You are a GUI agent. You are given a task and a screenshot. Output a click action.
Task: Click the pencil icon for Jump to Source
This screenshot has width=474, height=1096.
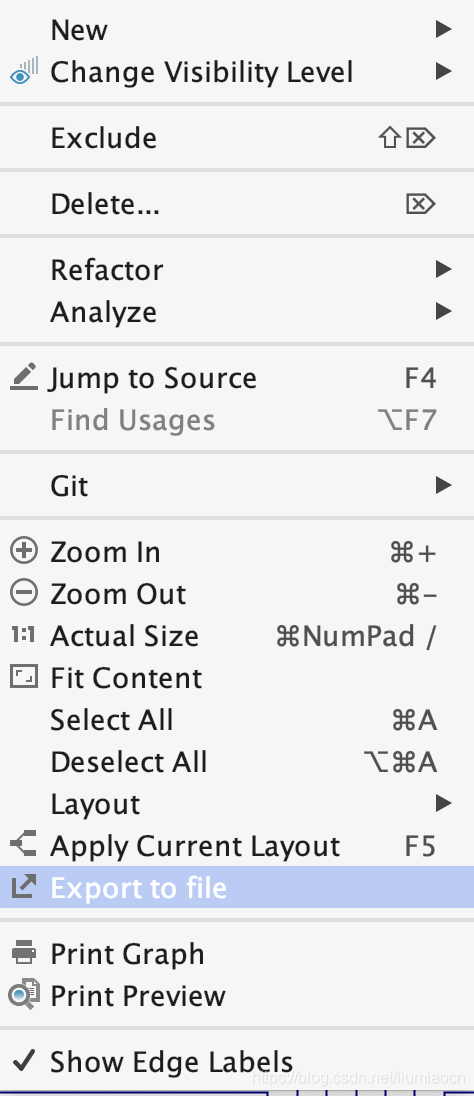24,377
